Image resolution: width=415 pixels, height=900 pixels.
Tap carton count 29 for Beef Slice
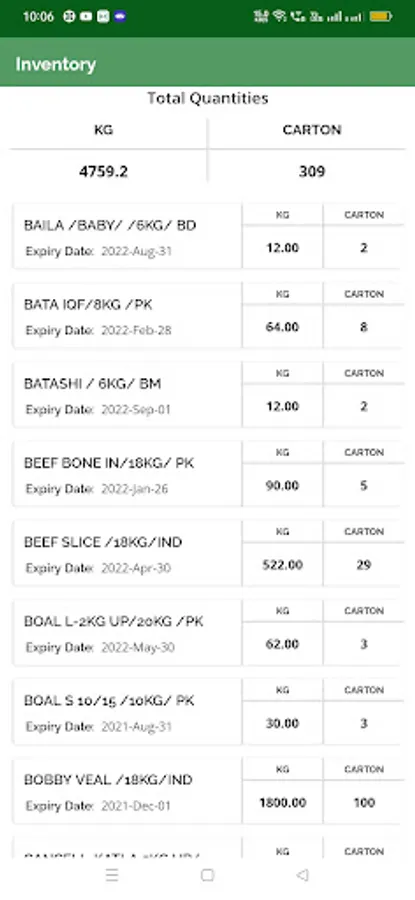click(x=364, y=565)
